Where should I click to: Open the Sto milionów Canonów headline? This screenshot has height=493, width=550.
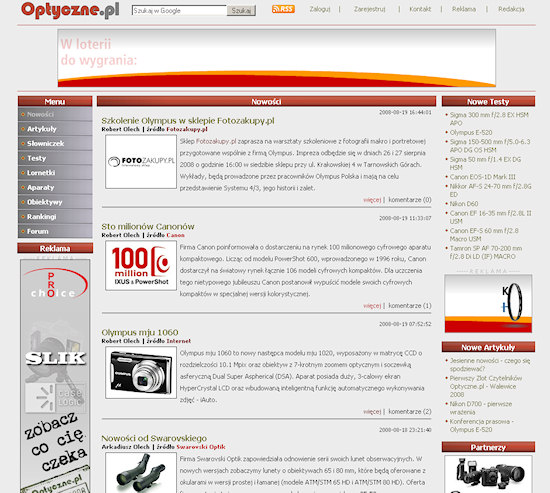click(x=148, y=227)
